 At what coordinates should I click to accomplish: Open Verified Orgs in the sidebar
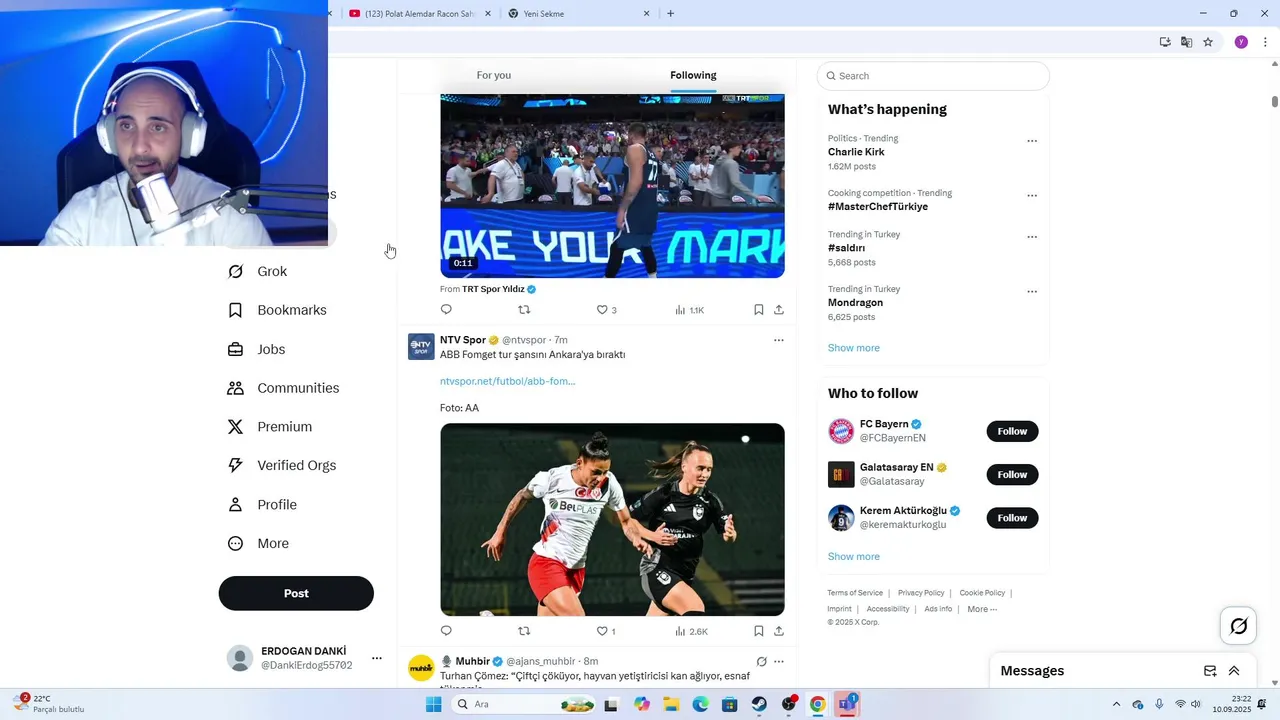pyautogui.click(x=281, y=465)
